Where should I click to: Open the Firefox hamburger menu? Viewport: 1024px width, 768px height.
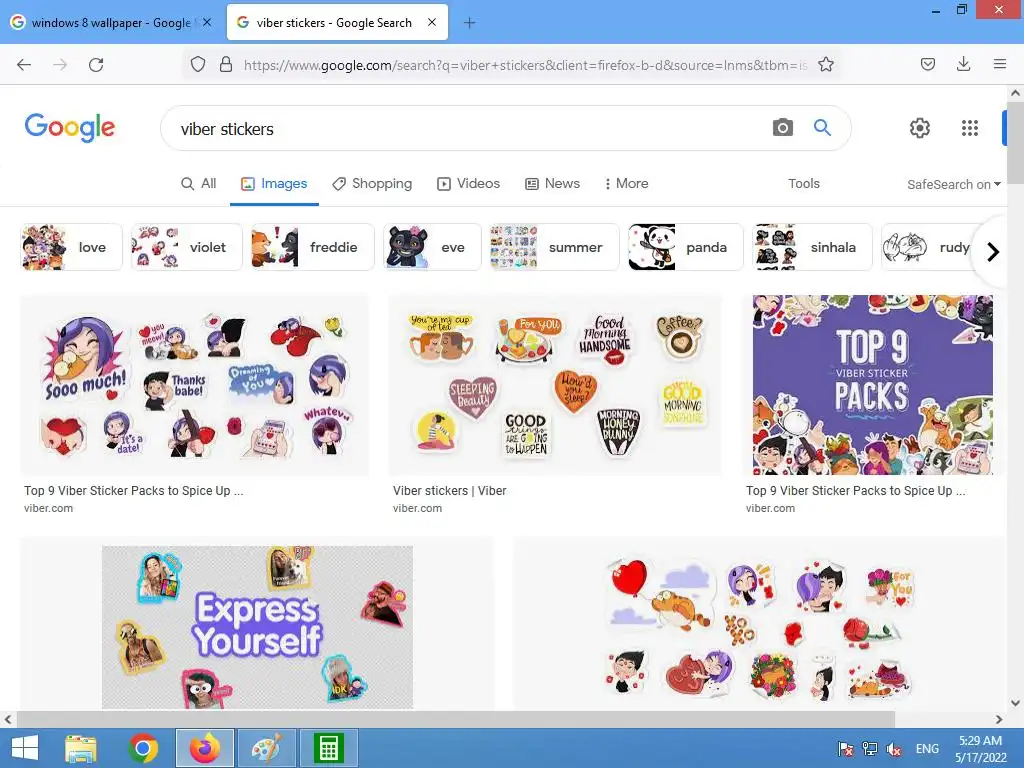pyautogui.click(x=999, y=64)
